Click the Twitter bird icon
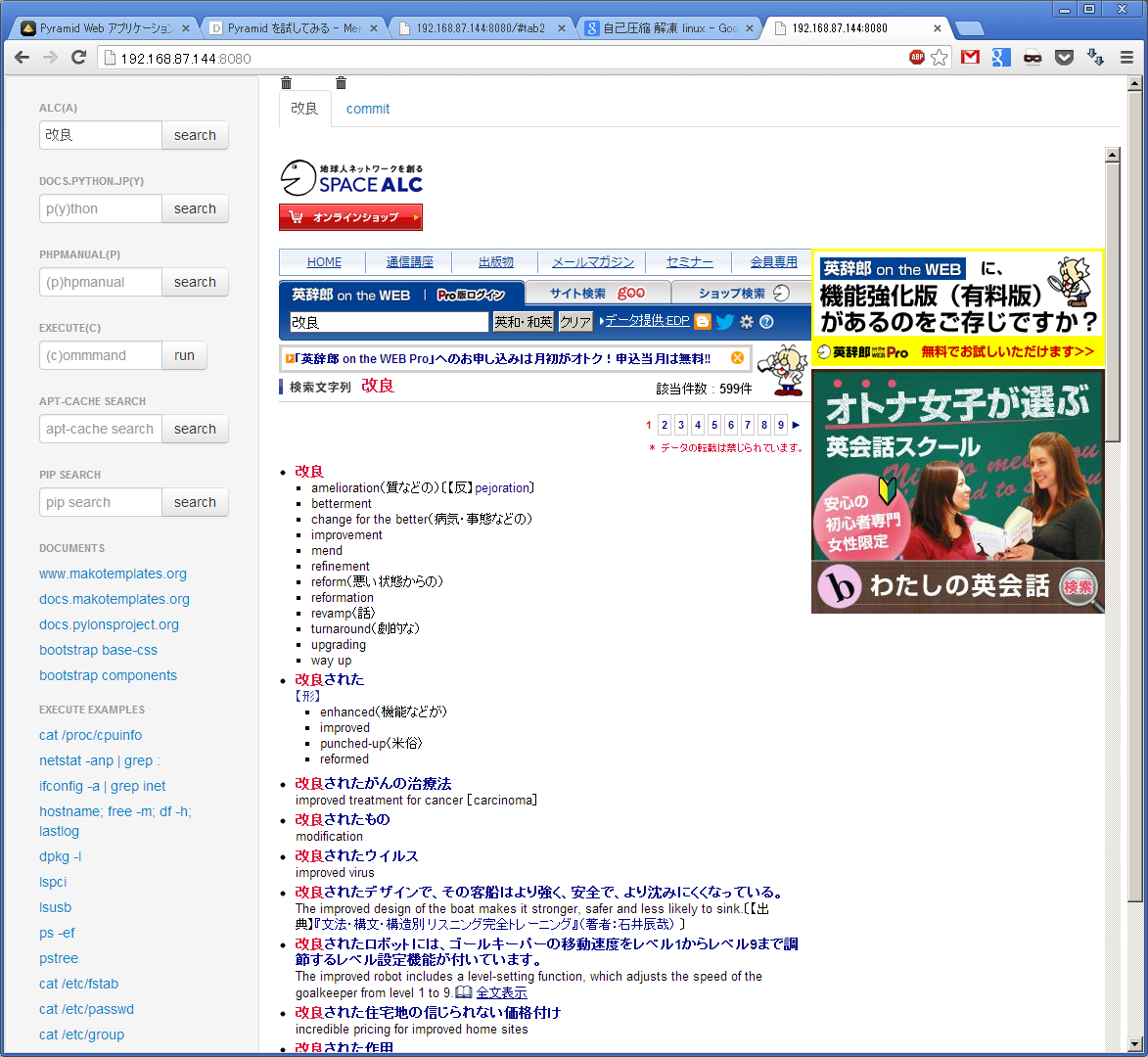Viewport: 1148px width, 1057px height. click(725, 321)
